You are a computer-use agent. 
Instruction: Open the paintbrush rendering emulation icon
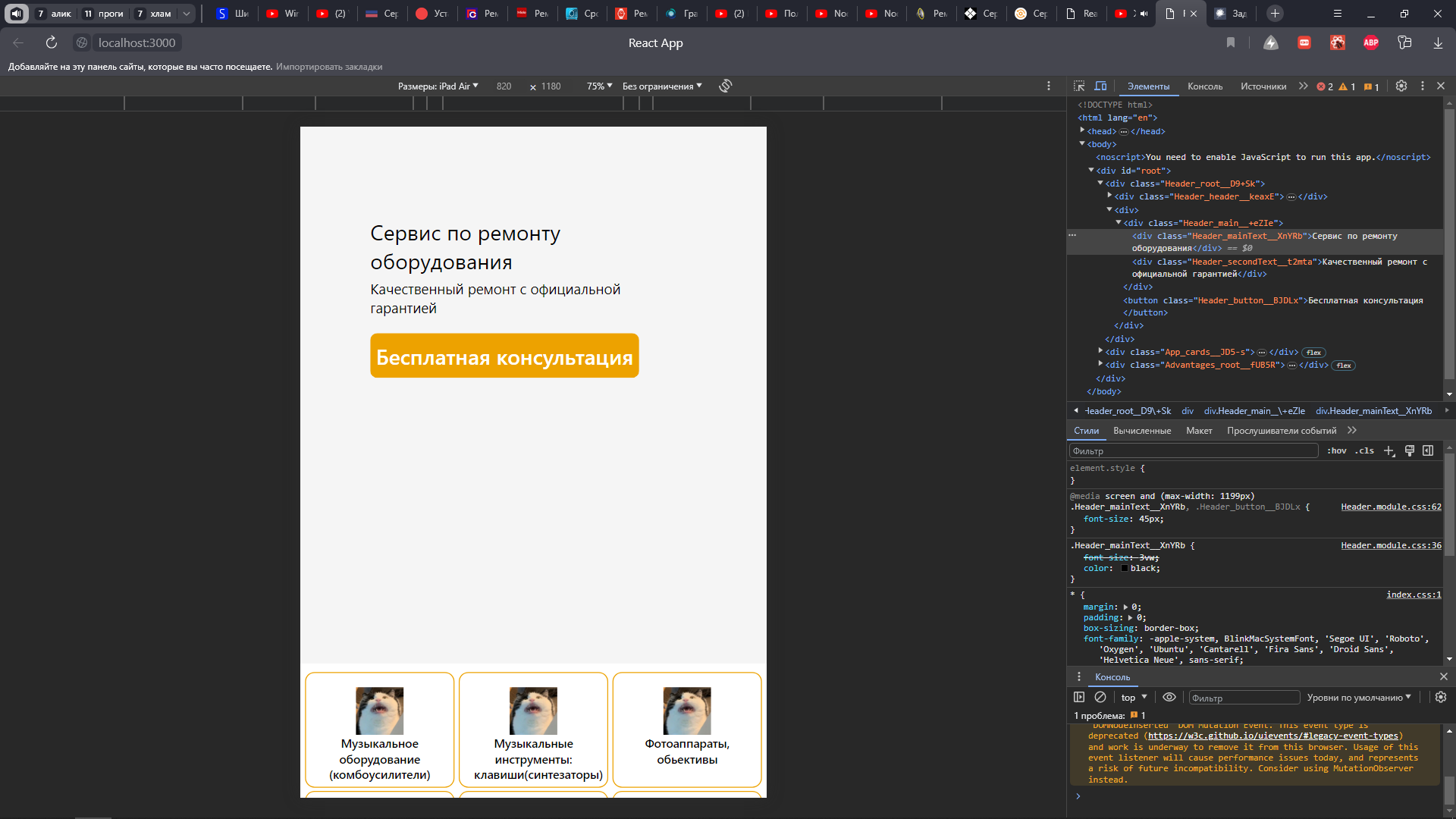tap(1410, 450)
